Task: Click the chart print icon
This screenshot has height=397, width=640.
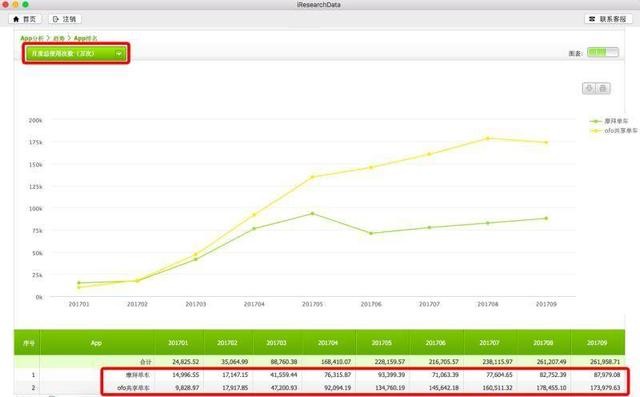Action: coord(603,88)
